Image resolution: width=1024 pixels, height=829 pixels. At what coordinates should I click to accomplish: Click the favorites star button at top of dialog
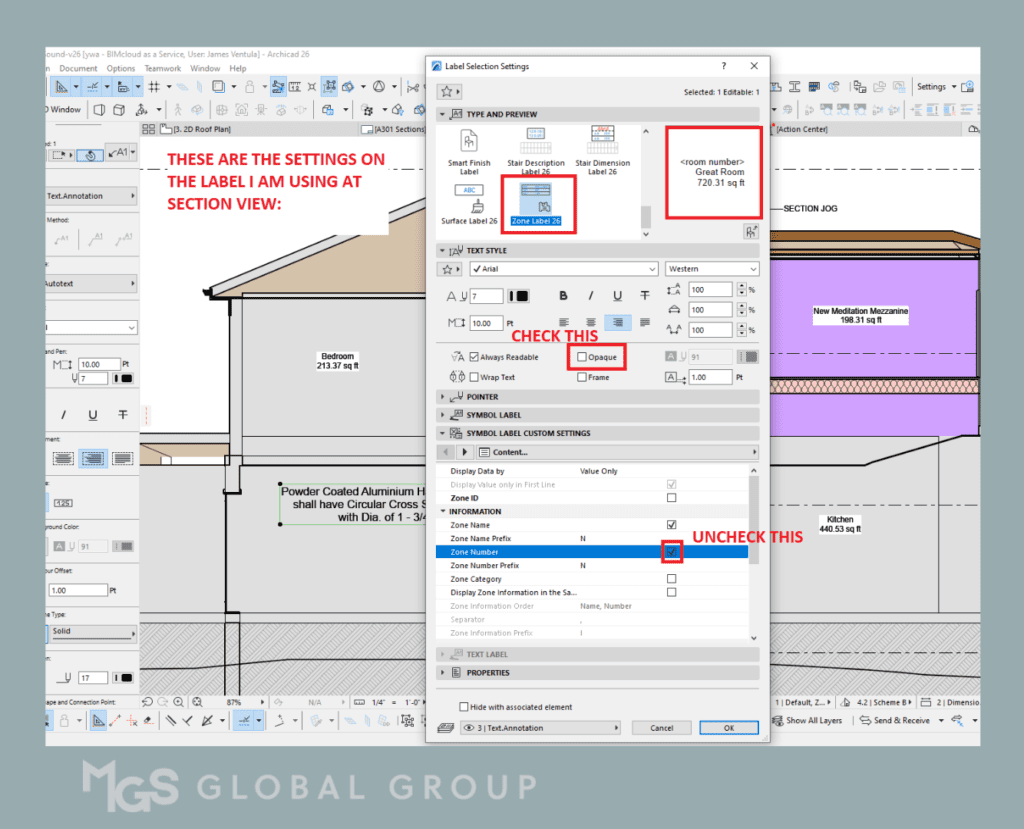pyautogui.click(x=445, y=91)
